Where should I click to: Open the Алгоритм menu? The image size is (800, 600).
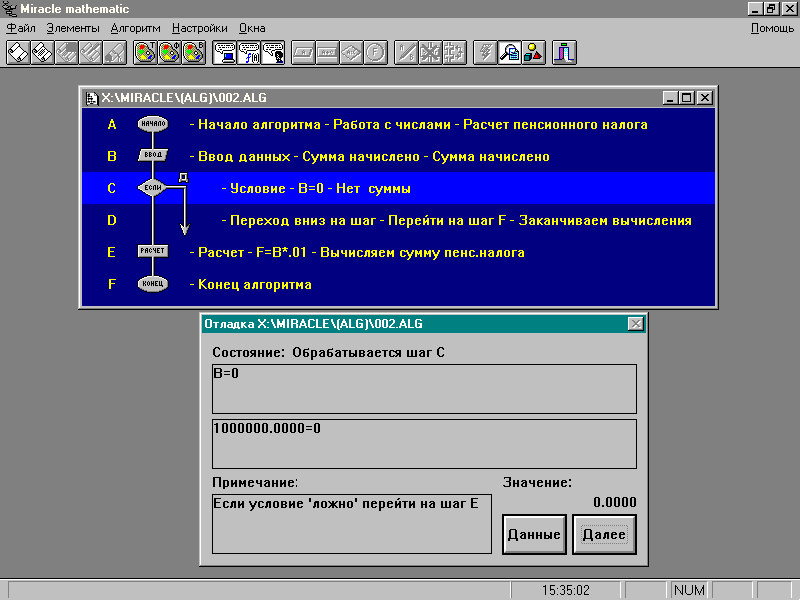tap(135, 28)
